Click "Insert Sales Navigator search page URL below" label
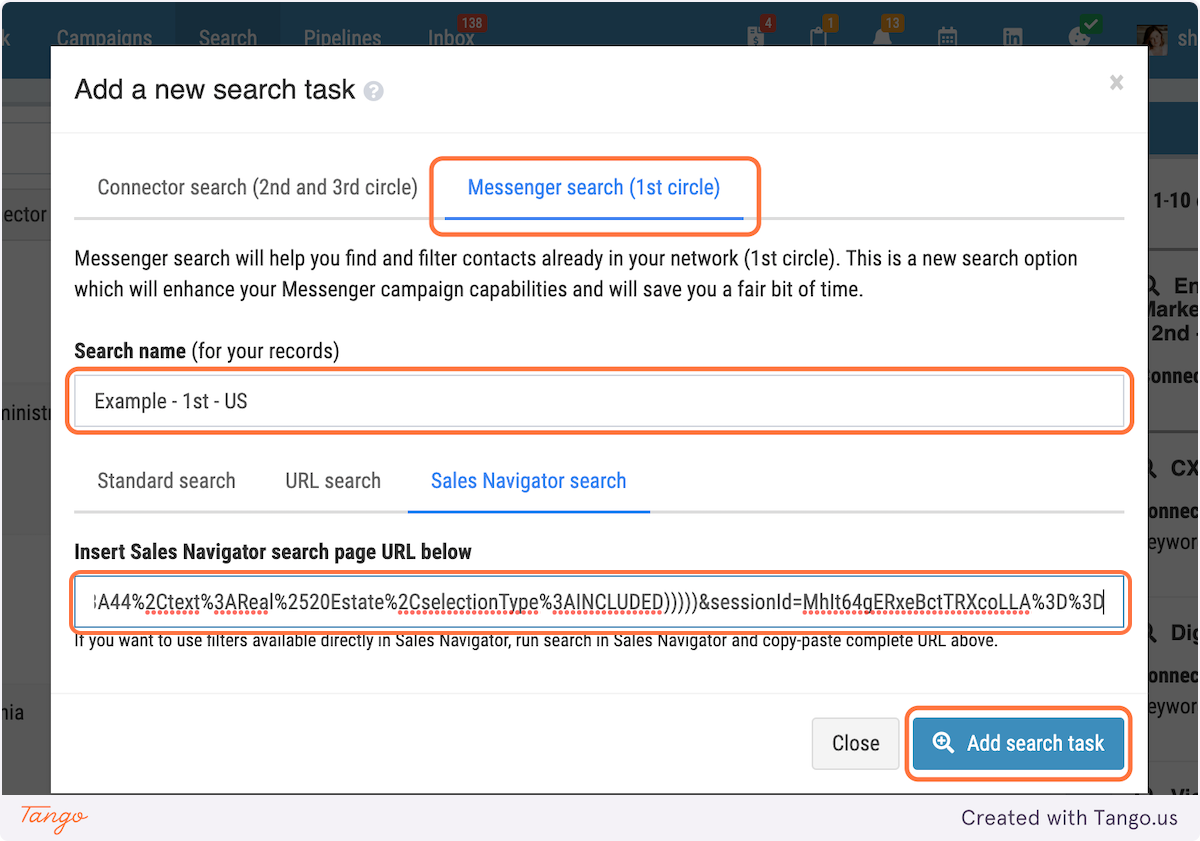The height and width of the screenshot is (841, 1200). pyautogui.click(x=273, y=552)
